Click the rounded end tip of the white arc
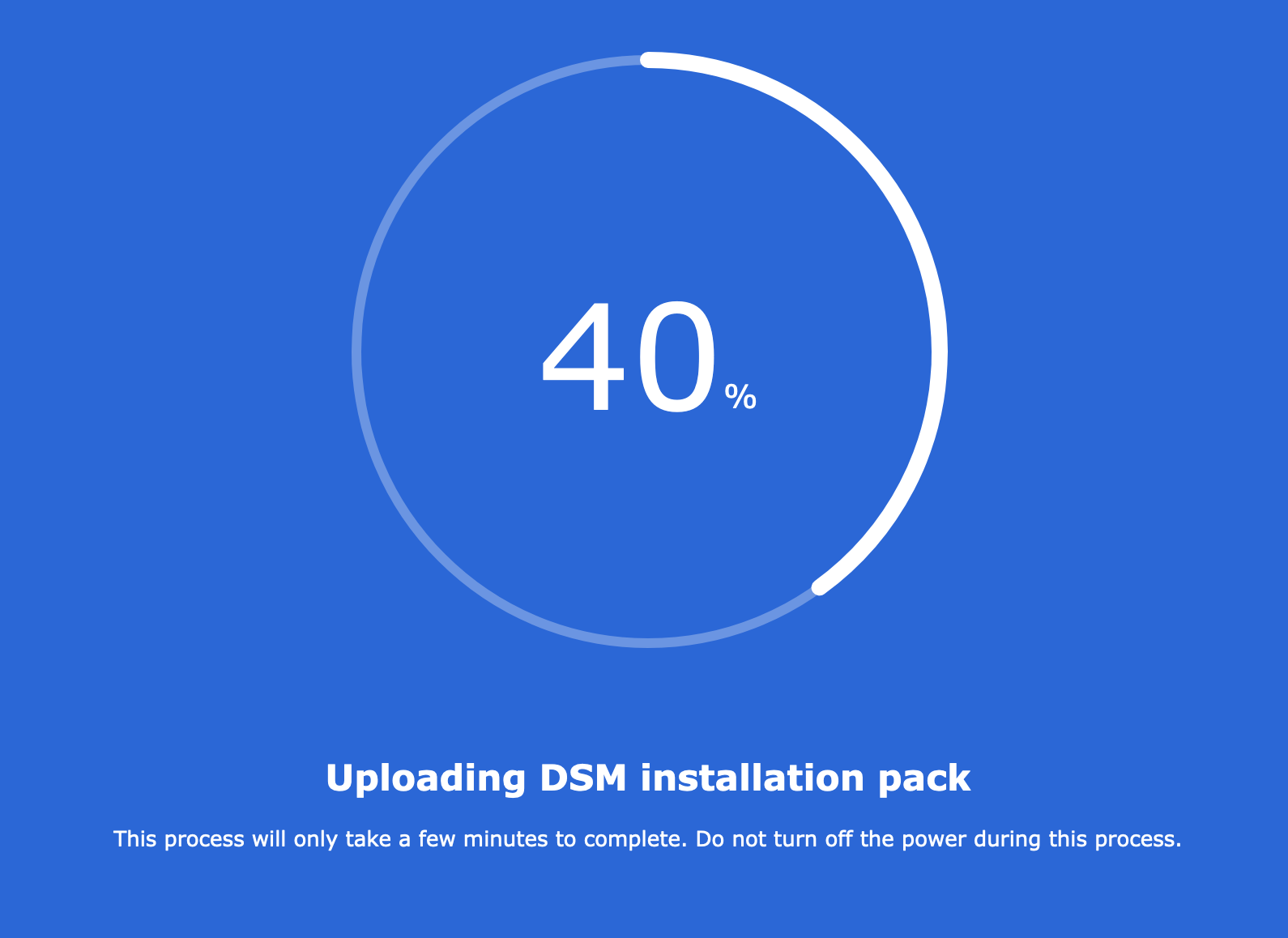Screen dimensions: 1288x938 pyautogui.click(x=820, y=586)
